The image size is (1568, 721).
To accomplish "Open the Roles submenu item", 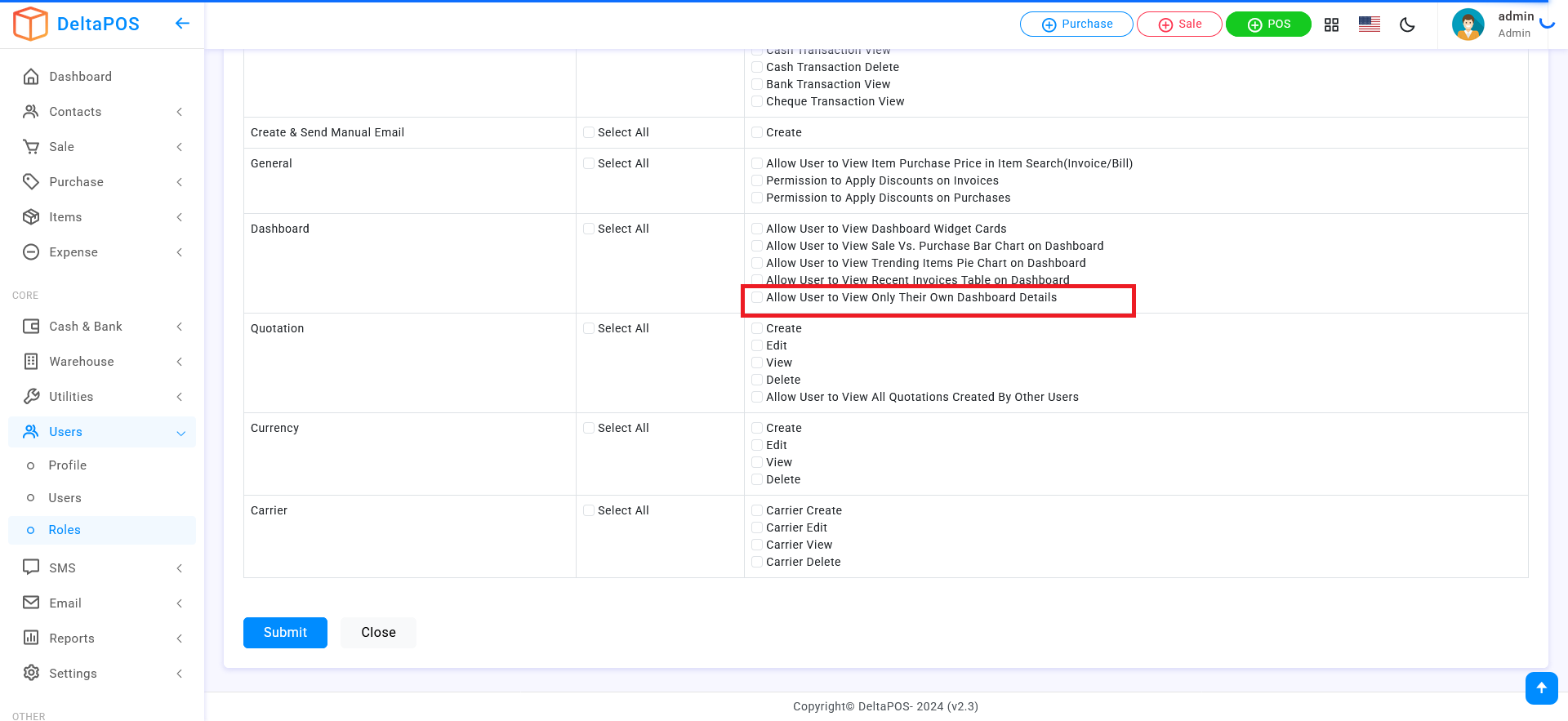I will (65, 530).
